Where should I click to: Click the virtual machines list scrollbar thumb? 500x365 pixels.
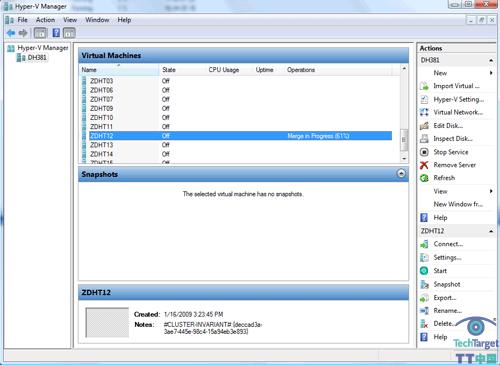pyautogui.click(x=404, y=140)
